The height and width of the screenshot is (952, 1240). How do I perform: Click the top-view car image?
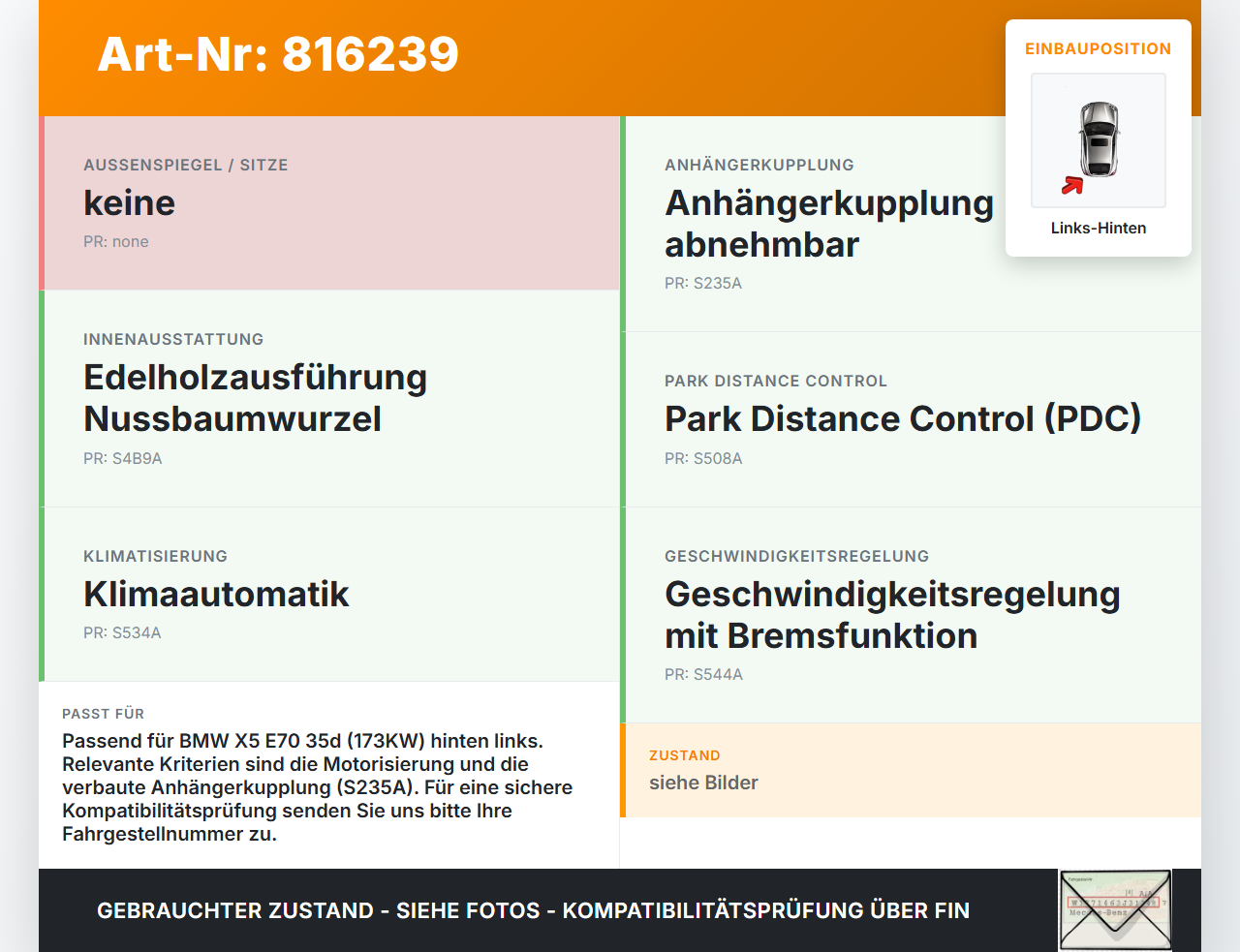pyautogui.click(x=1099, y=140)
